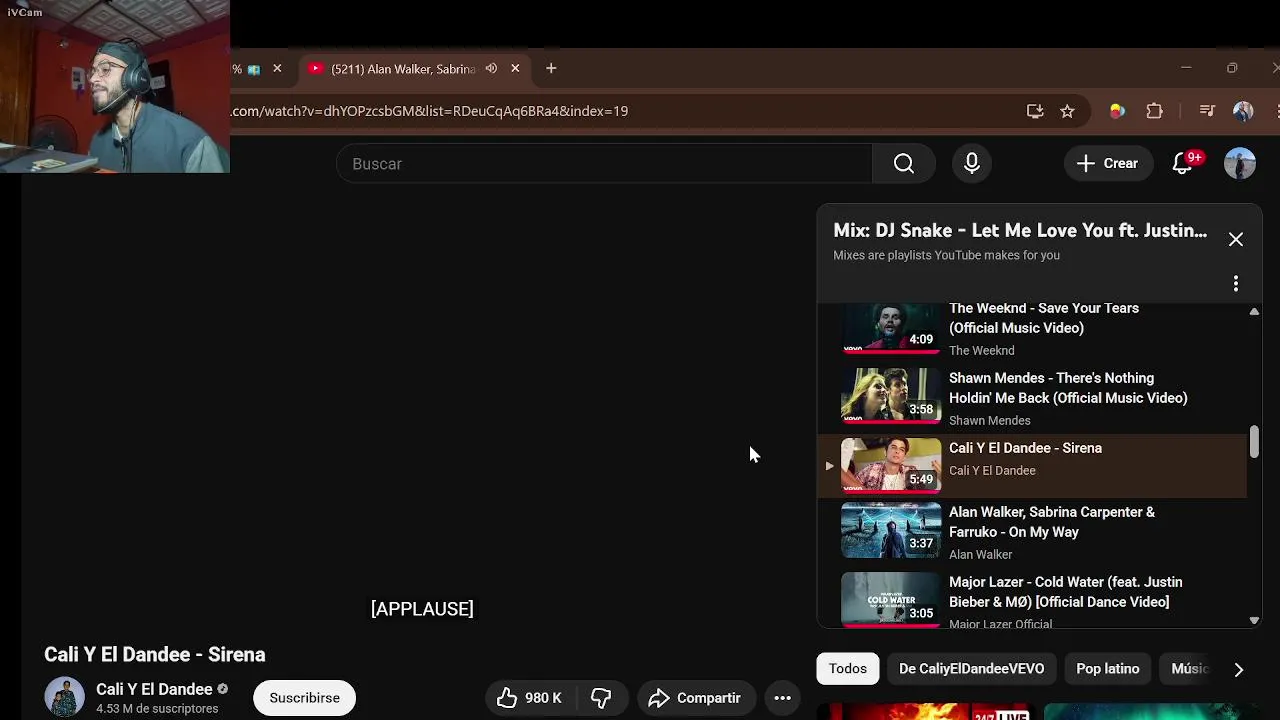Close the first browser tab ending in %
Viewport: 1280px width, 720px height.
[x=277, y=68]
